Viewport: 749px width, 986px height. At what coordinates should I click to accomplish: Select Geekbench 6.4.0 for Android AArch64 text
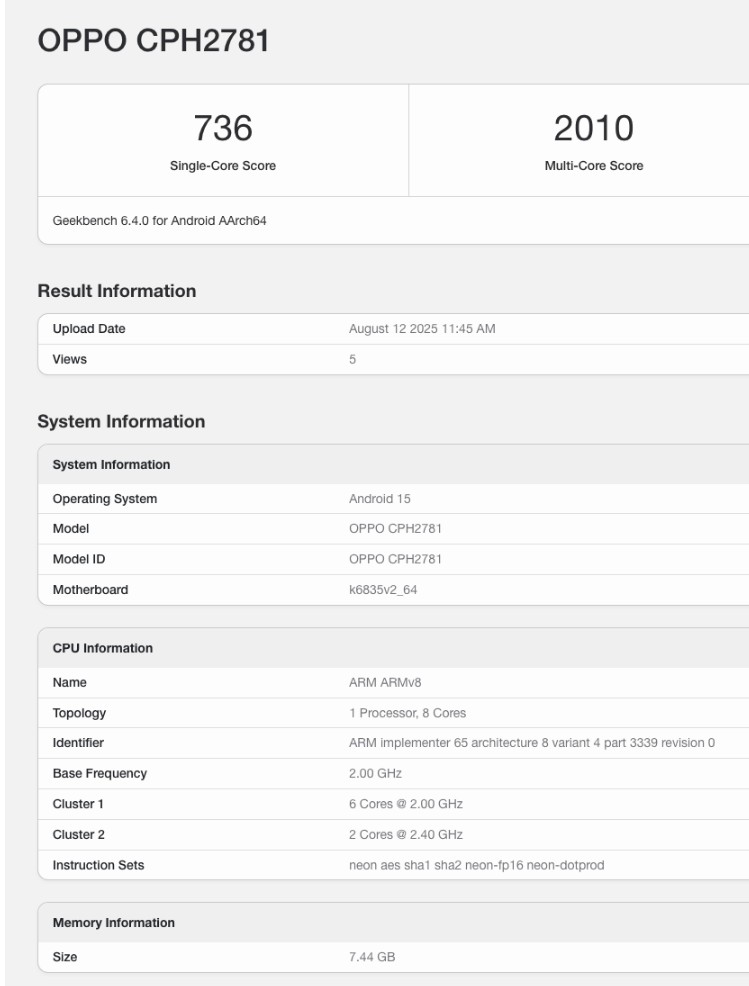point(160,221)
